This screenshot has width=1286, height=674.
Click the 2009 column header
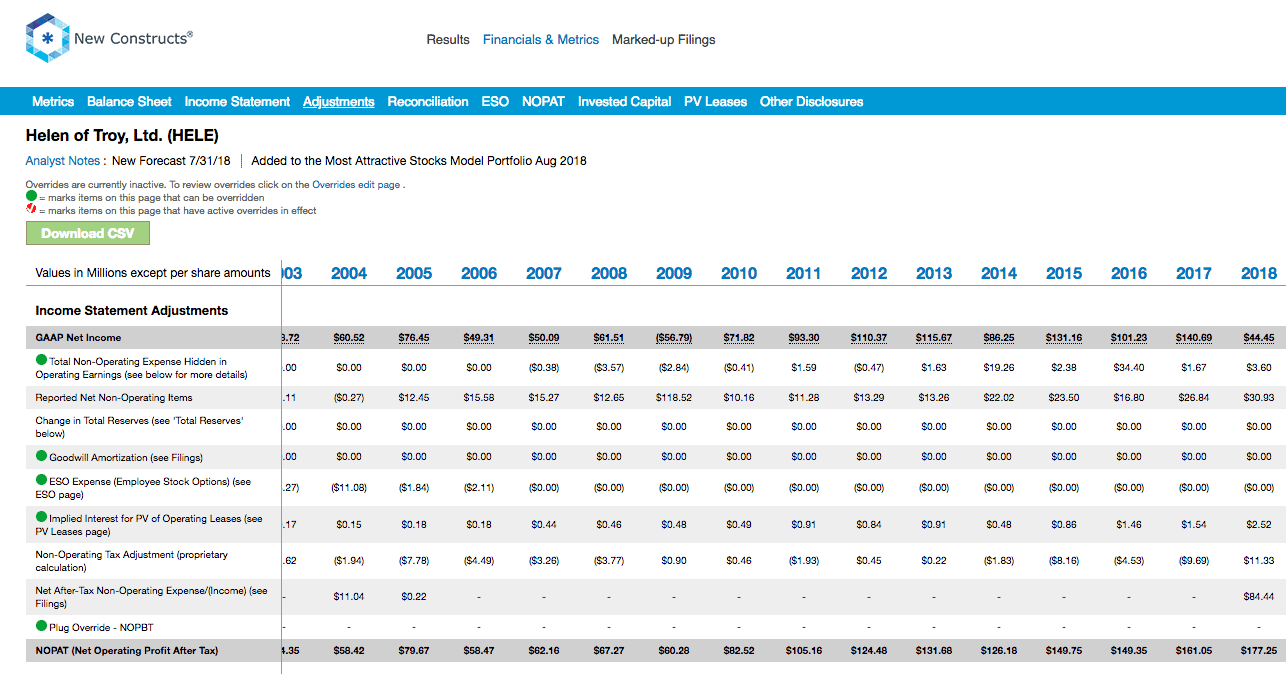(674, 273)
